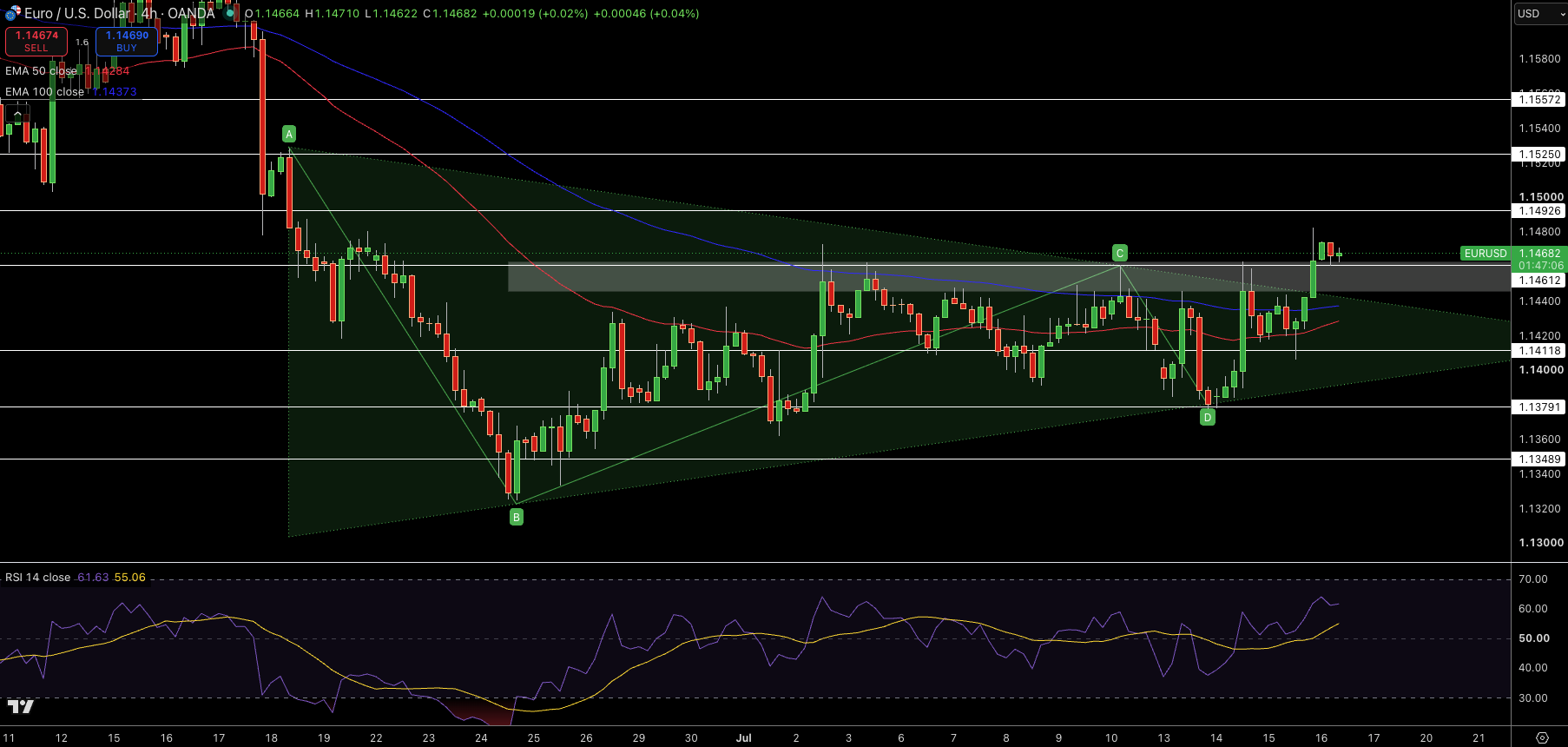Click the SELL button at 1.14674

36,41
